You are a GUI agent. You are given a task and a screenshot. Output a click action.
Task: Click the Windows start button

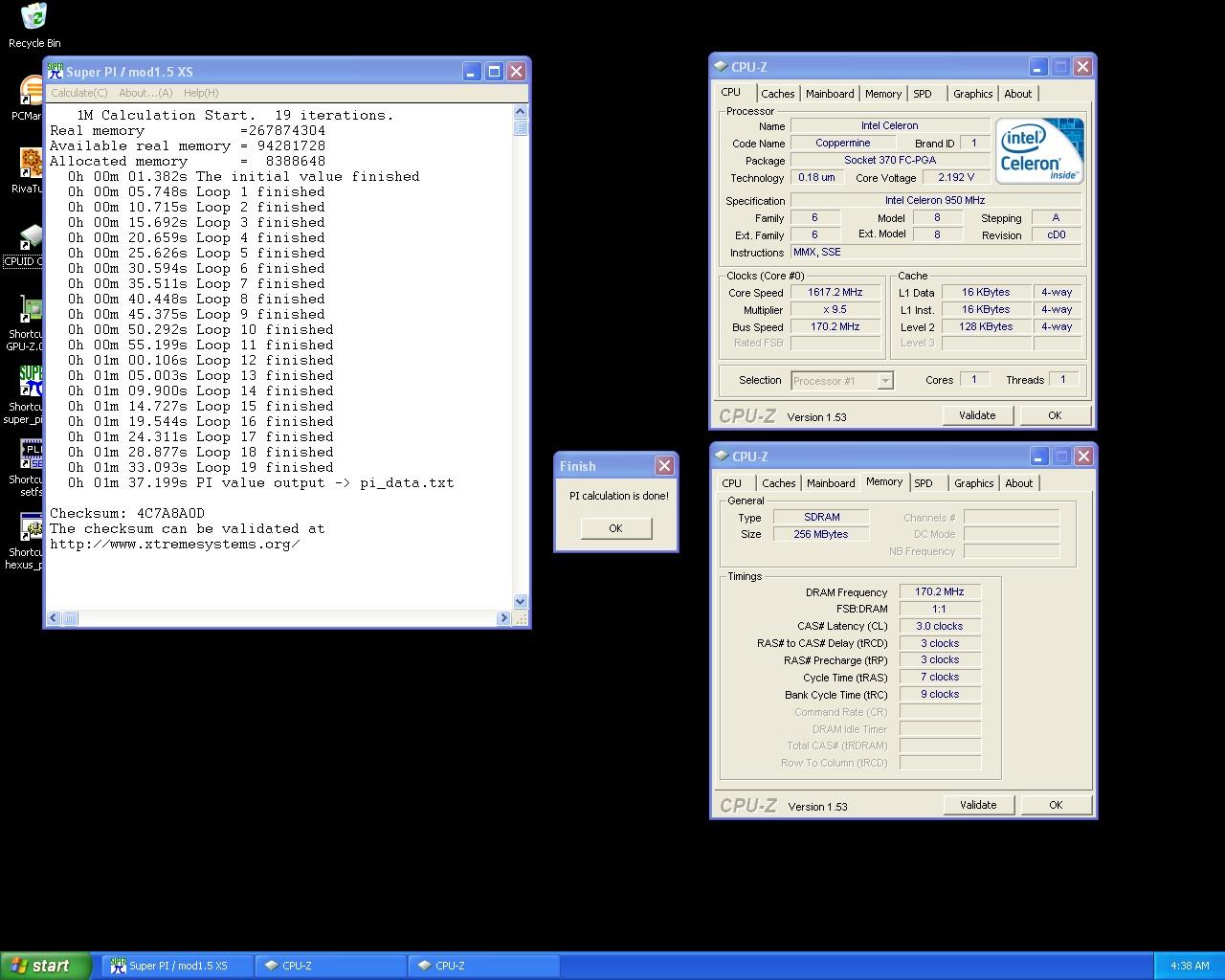click(x=46, y=966)
